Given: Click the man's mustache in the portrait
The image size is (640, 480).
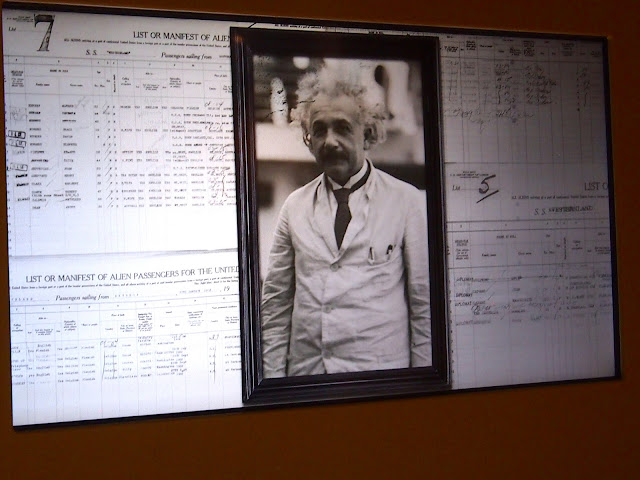Looking at the screenshot, I should (x=333, y=156).
